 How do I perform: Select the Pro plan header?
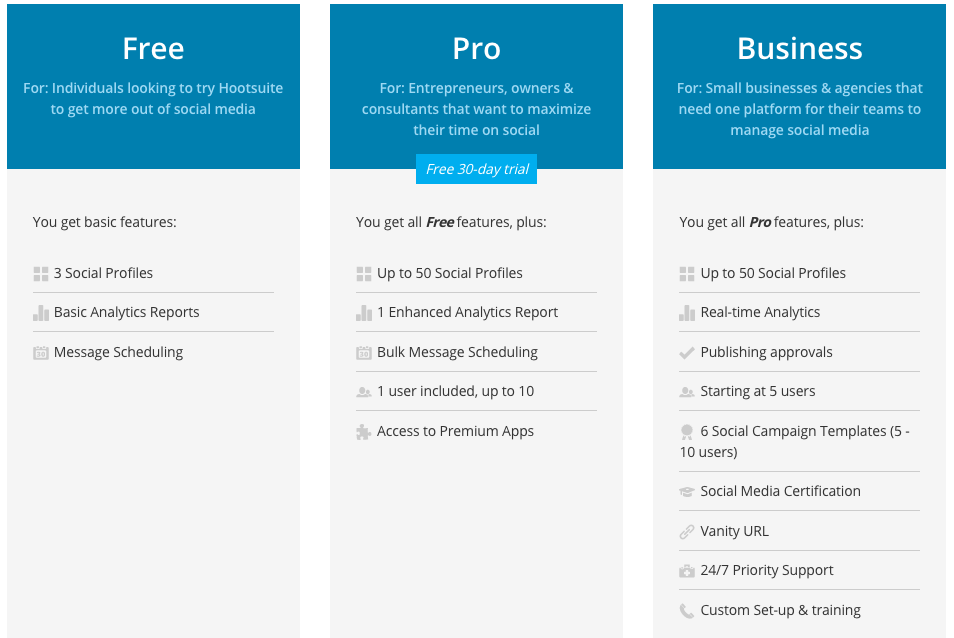pos(476,48)
